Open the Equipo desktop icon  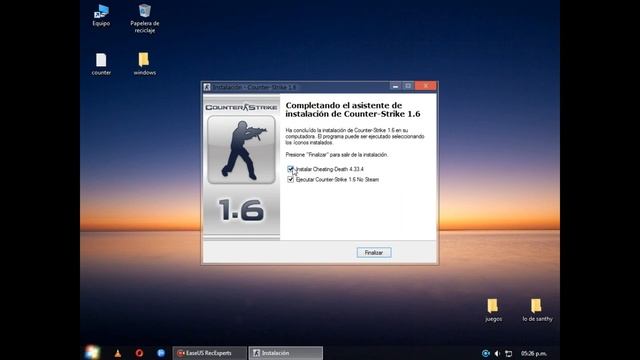pyautogui.click(x=101, y=16)
